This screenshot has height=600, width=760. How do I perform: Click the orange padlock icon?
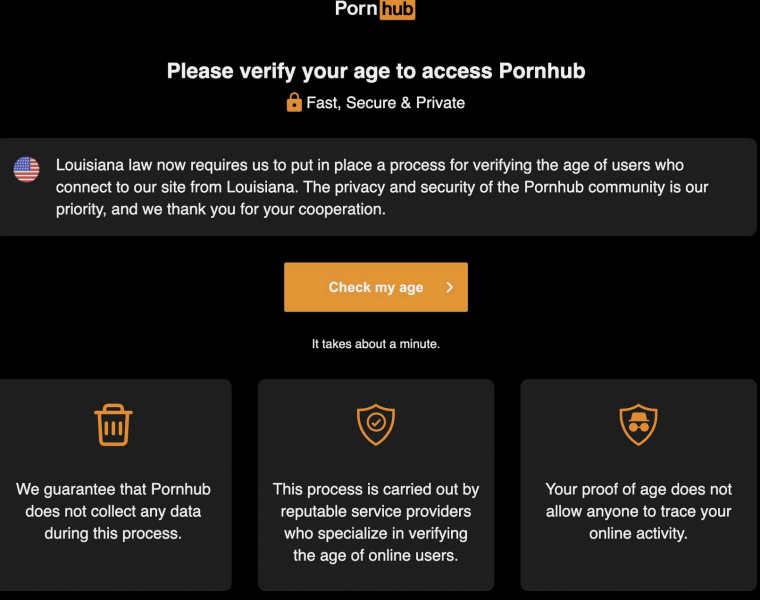(294, 102)
